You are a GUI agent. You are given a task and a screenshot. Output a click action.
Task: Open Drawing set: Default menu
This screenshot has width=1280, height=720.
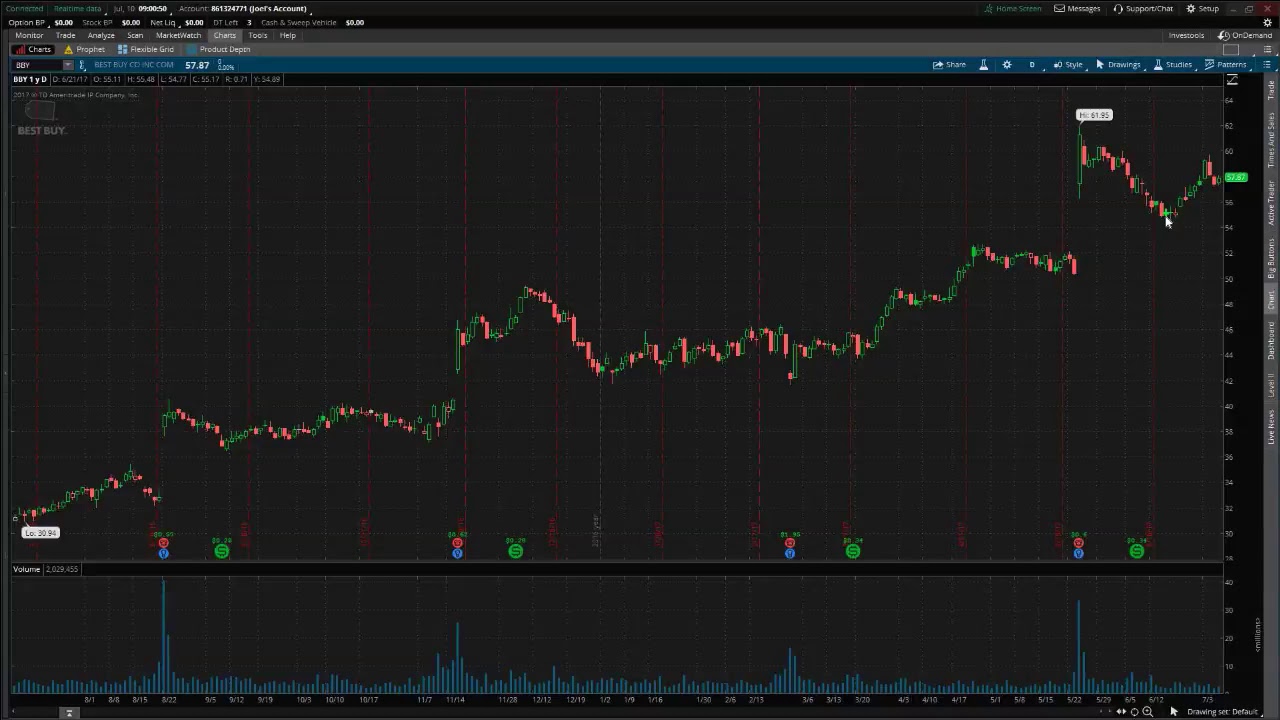point(1222,712)
